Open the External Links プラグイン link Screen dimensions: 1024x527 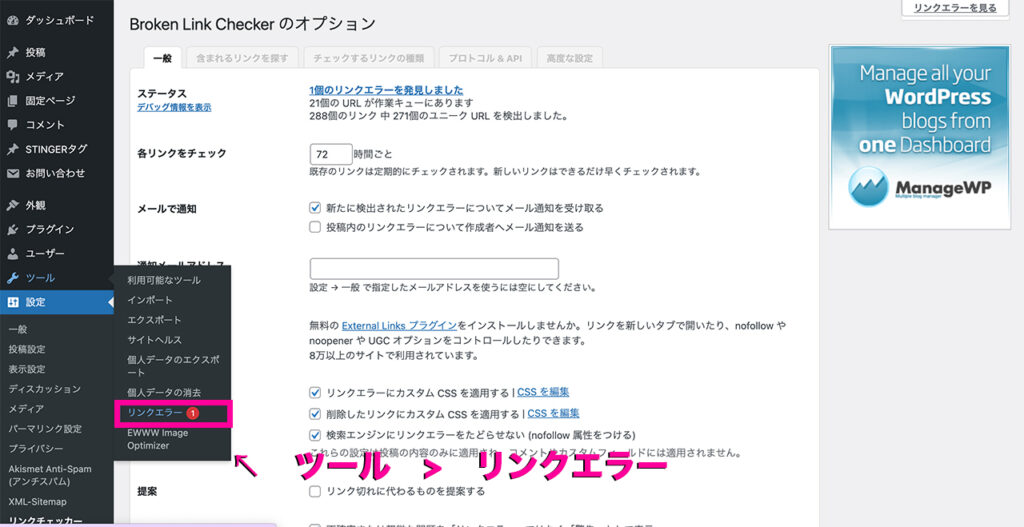tap(399, 325)
